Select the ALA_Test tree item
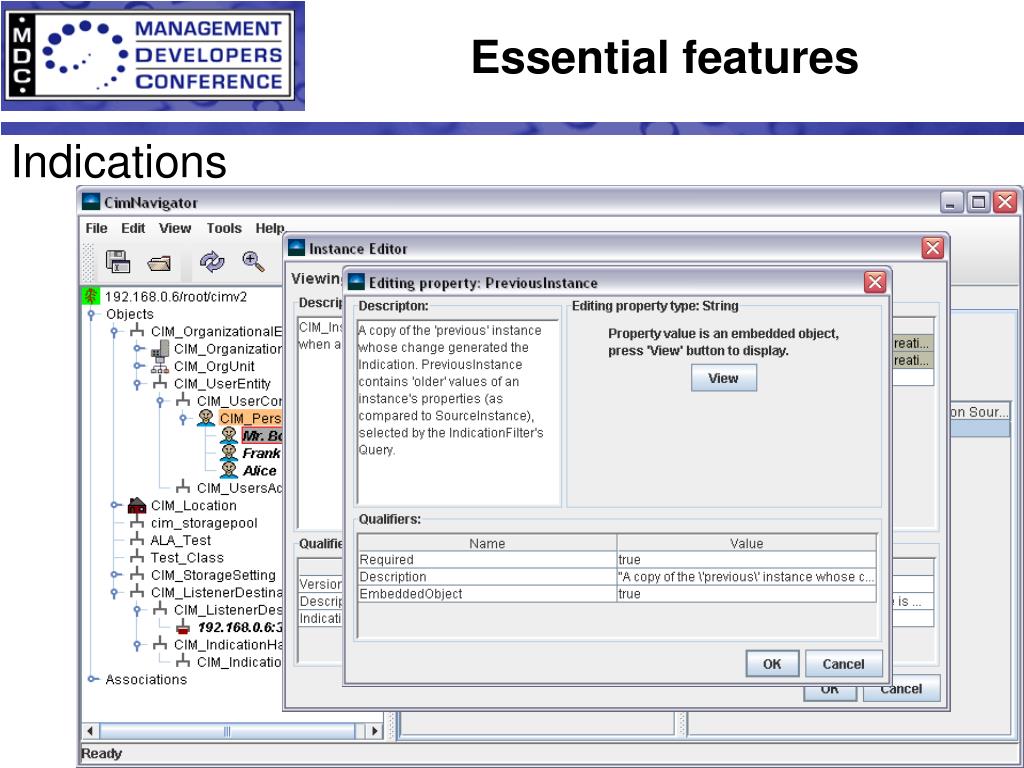Image resolution: width=1024 pixels, height=768 pixels. (x=180, y=540)
